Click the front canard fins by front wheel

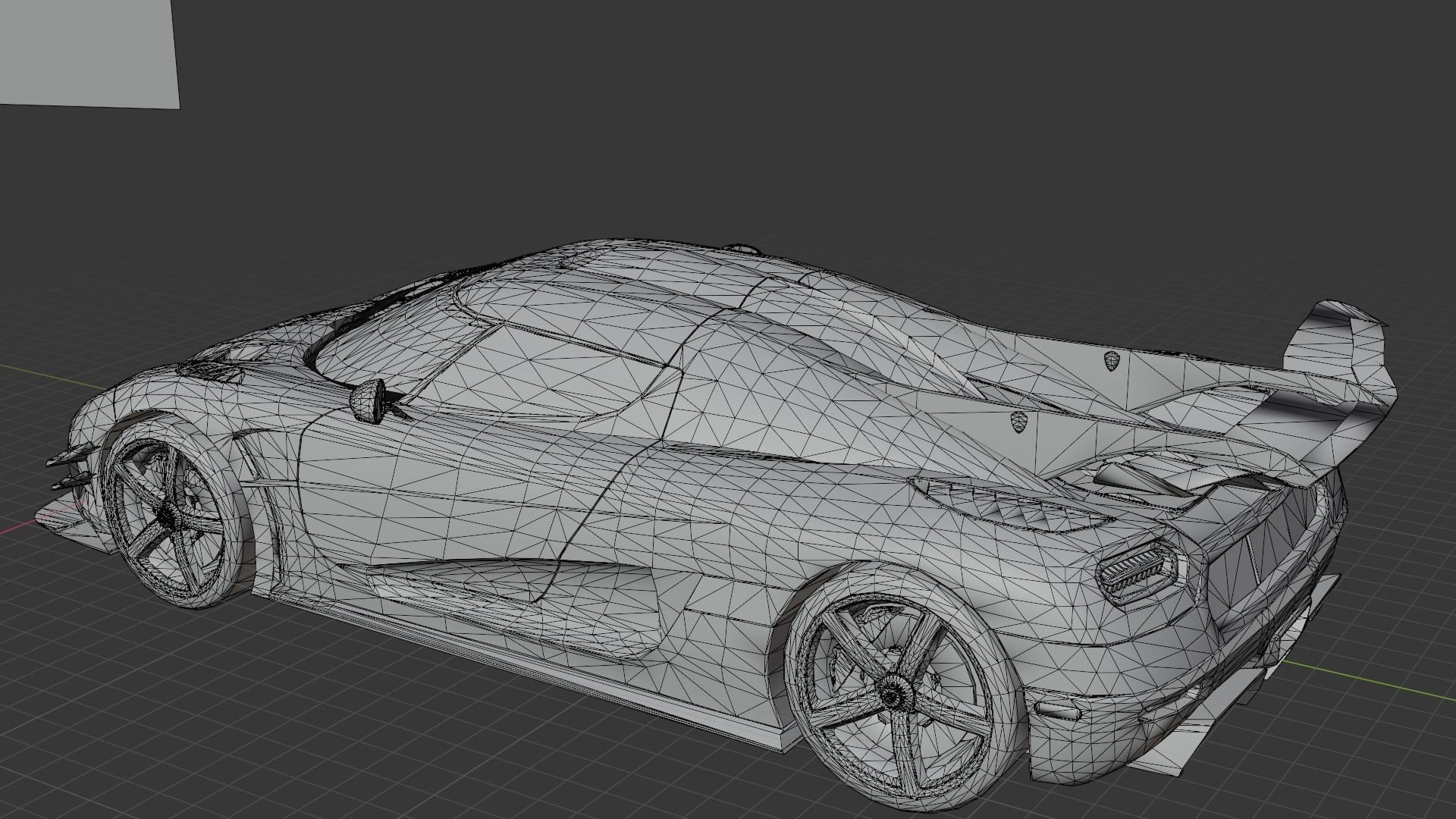70,469
